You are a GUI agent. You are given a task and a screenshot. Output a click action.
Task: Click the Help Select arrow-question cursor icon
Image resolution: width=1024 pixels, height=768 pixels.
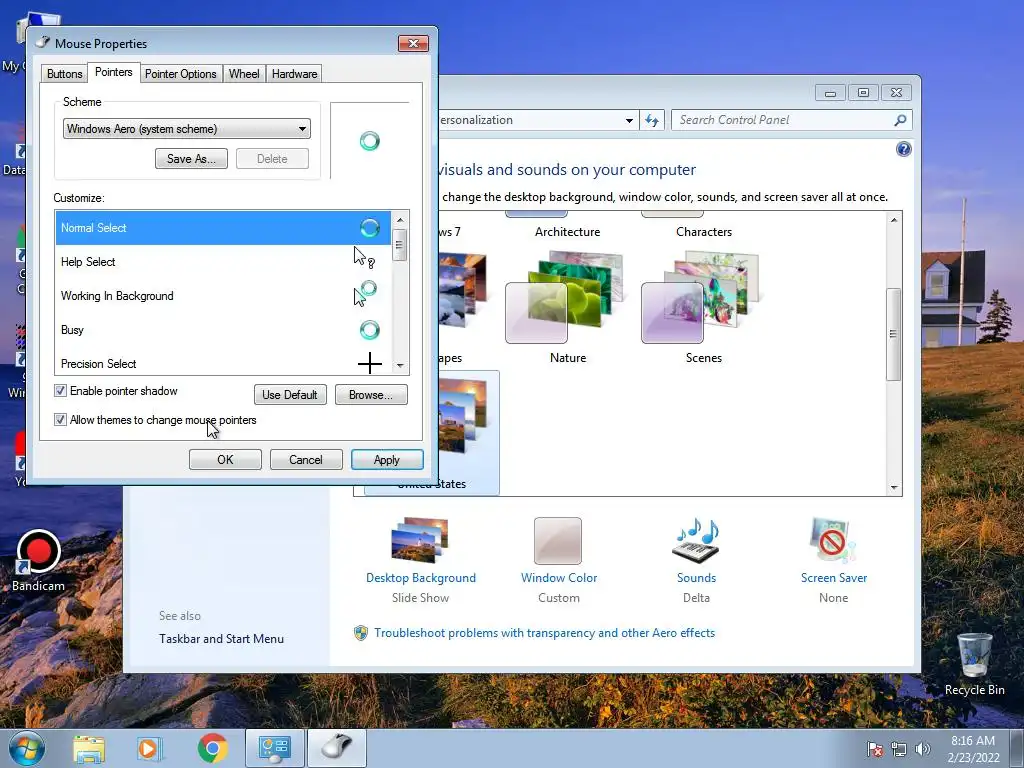[364, 258]
